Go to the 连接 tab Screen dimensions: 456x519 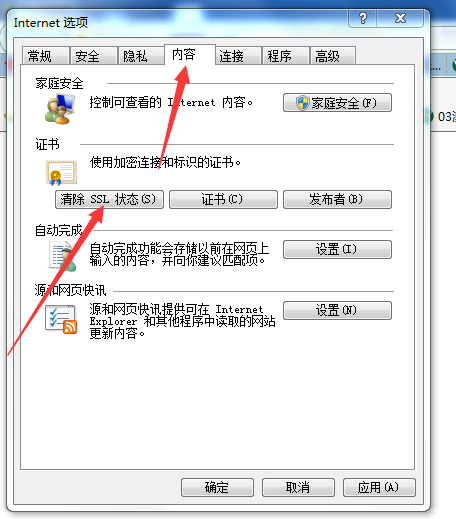[238, 56]
